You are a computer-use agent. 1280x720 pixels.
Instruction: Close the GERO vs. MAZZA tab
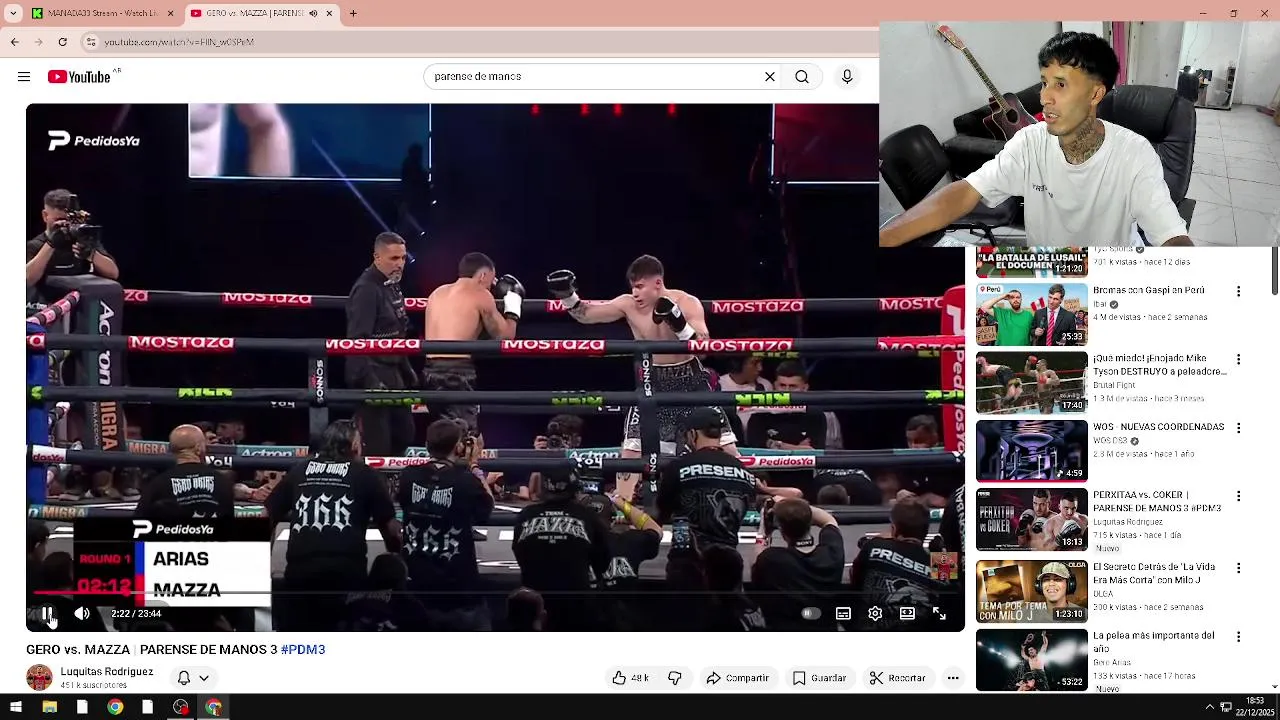tap(329, 14)
